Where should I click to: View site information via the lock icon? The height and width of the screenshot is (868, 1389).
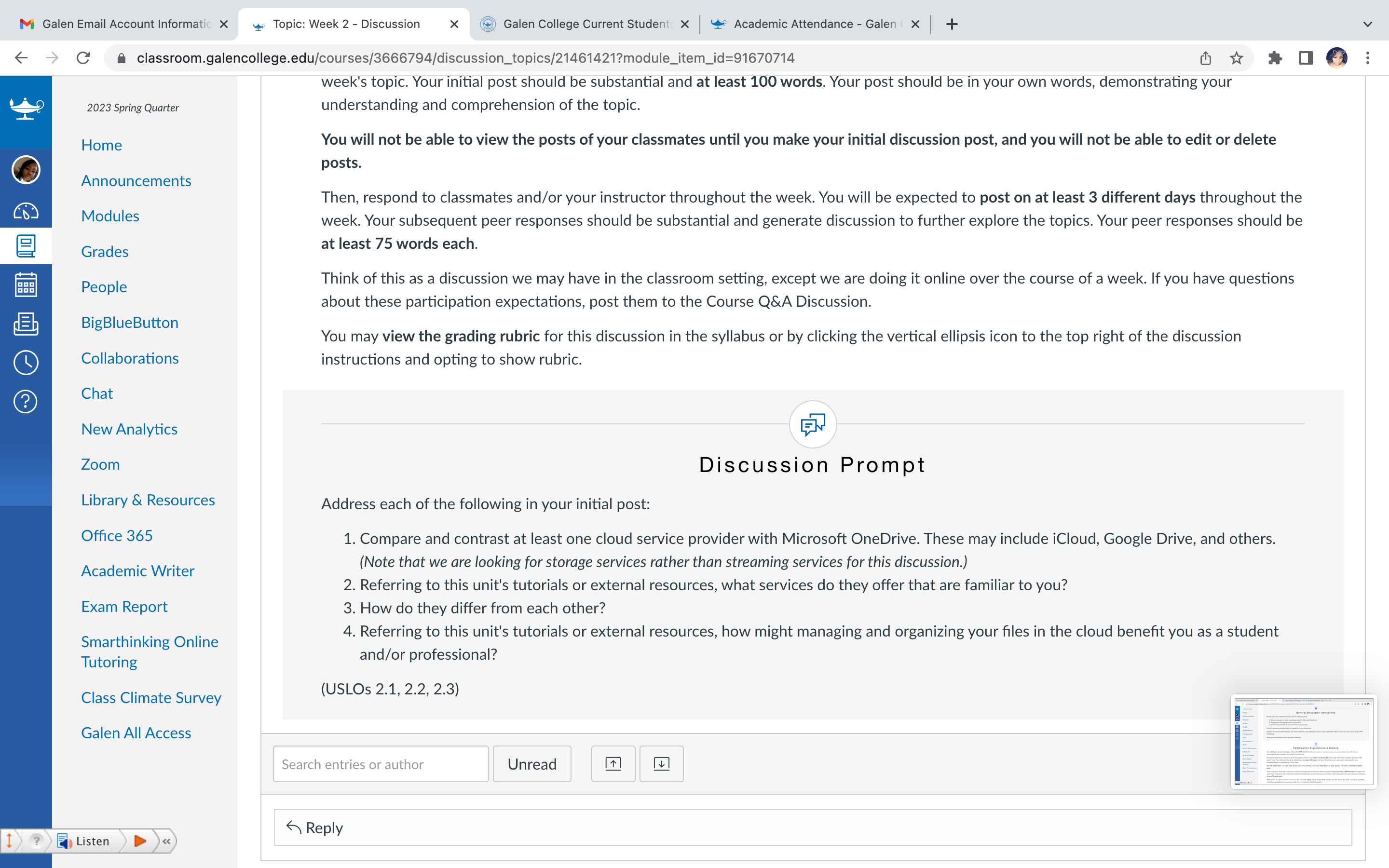tap(121, 58)
